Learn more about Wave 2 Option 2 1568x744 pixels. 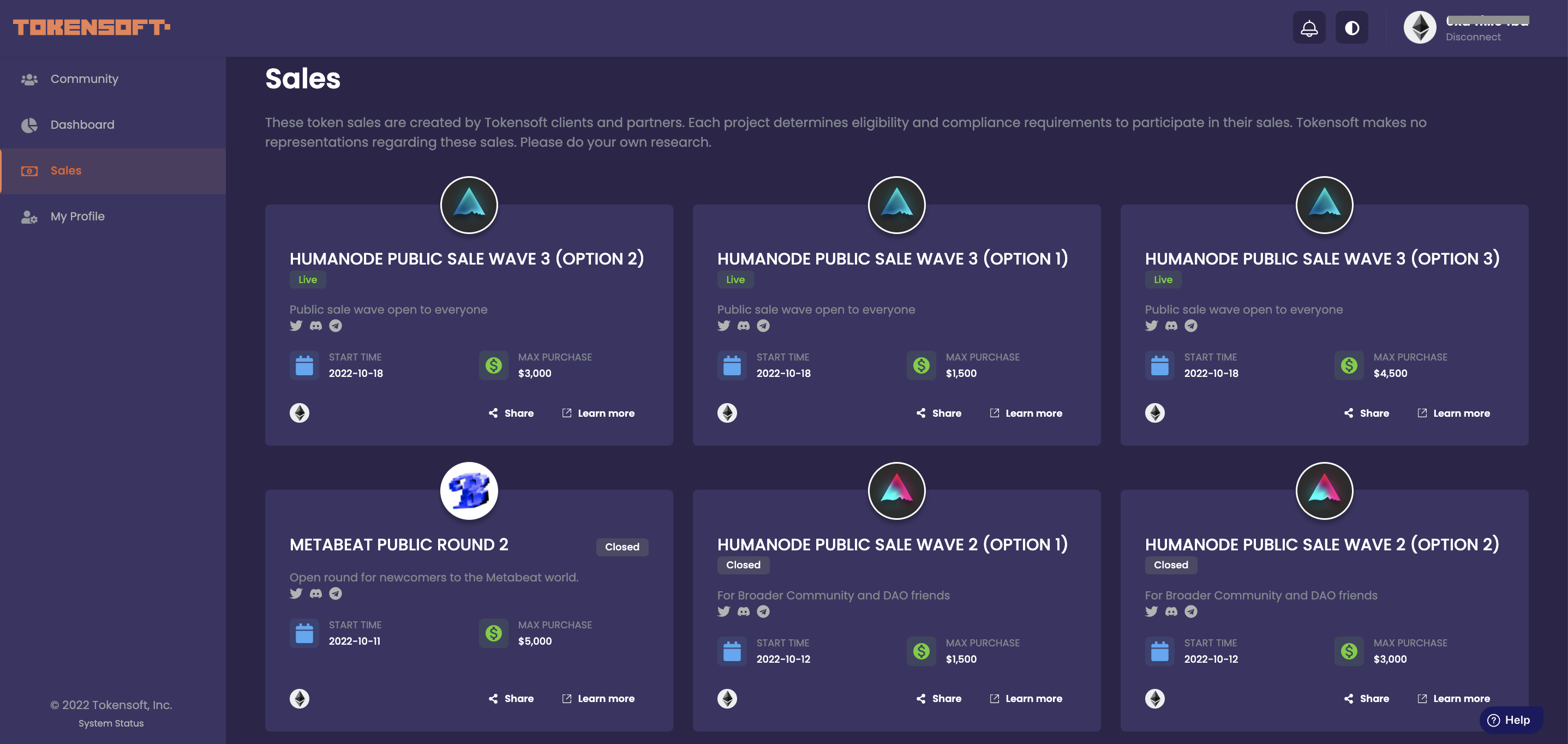[x=1454, y=698]
